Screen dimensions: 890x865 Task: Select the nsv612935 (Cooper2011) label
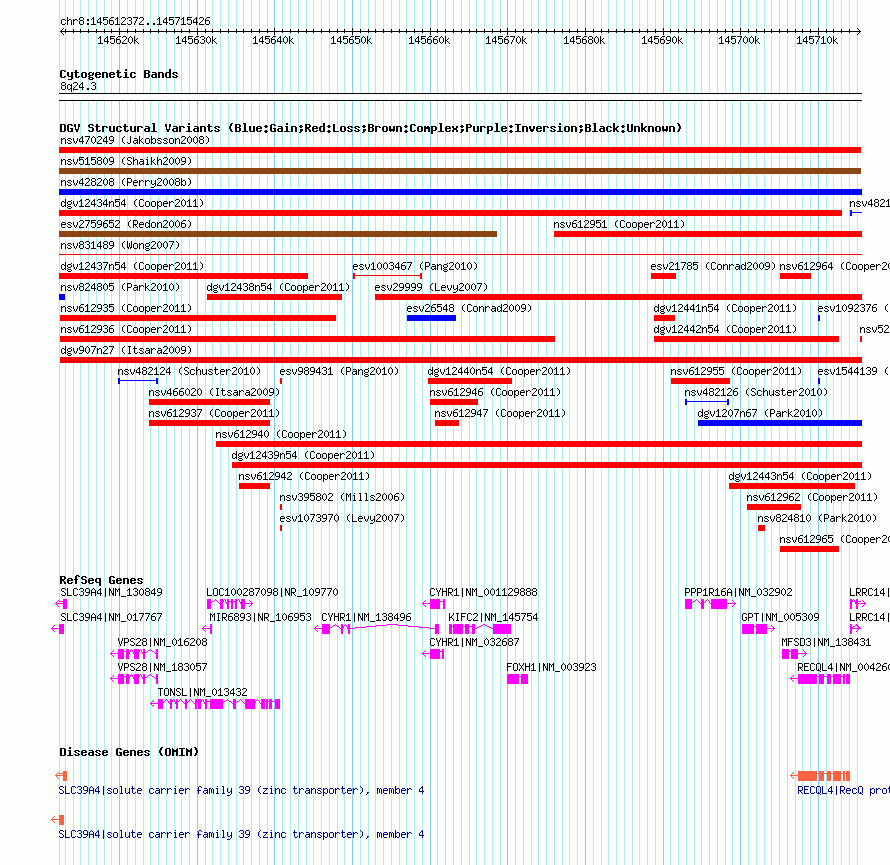(x=126, y=308)
